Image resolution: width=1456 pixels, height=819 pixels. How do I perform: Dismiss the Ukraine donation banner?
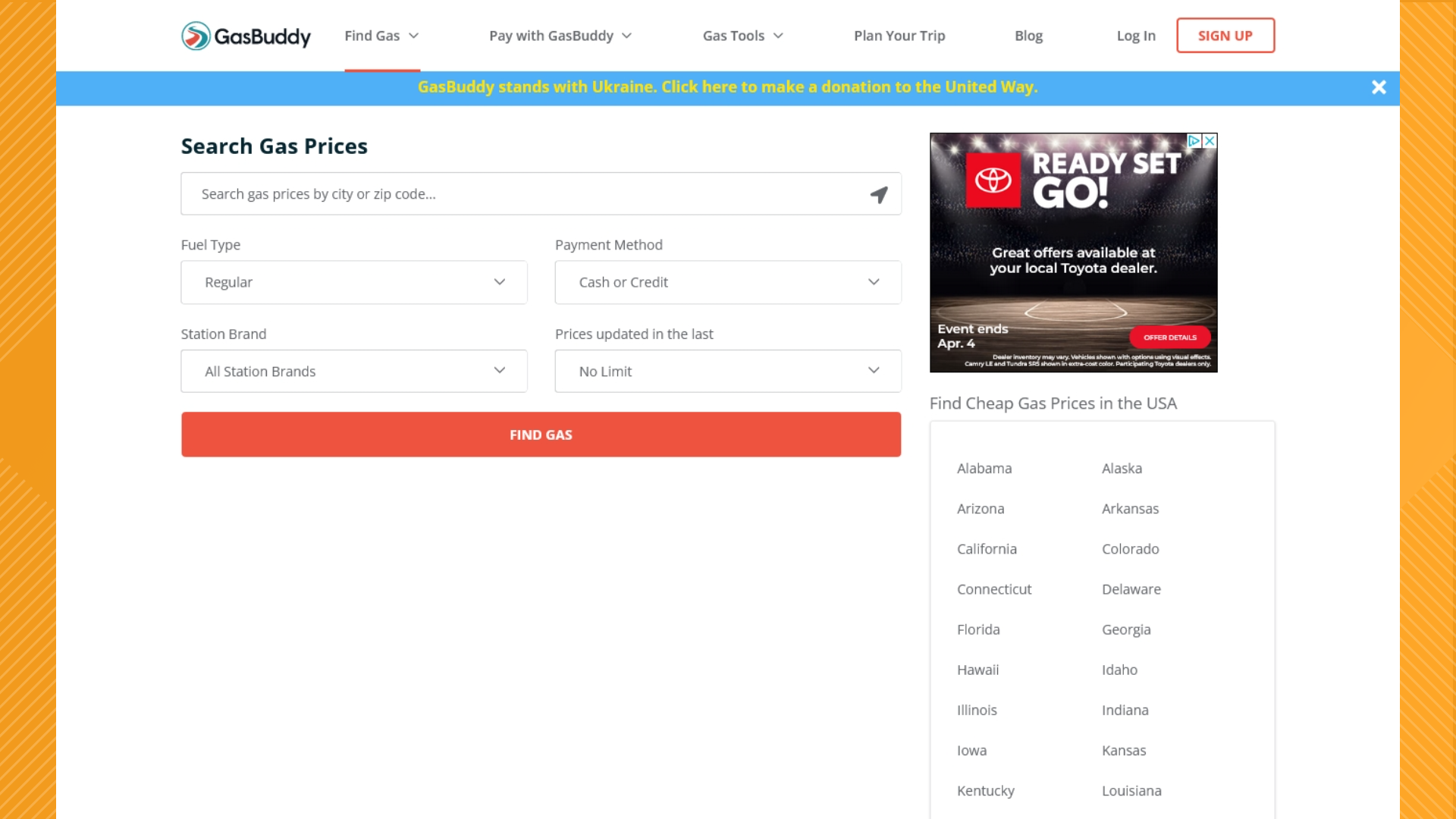1379,87
